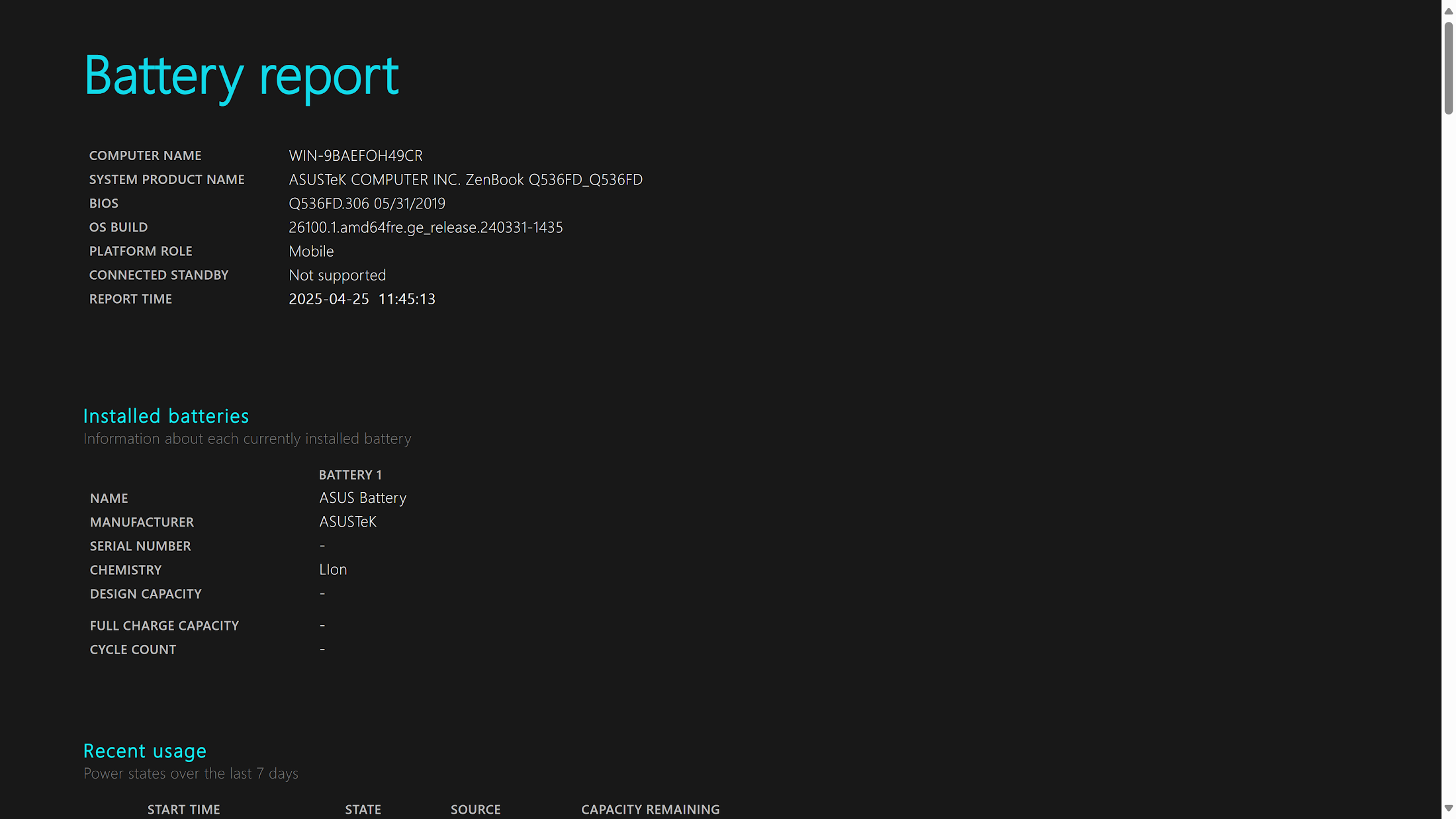Click the PLATFORM ROLE label
1456x819 pixels.
tap(140, 251)
